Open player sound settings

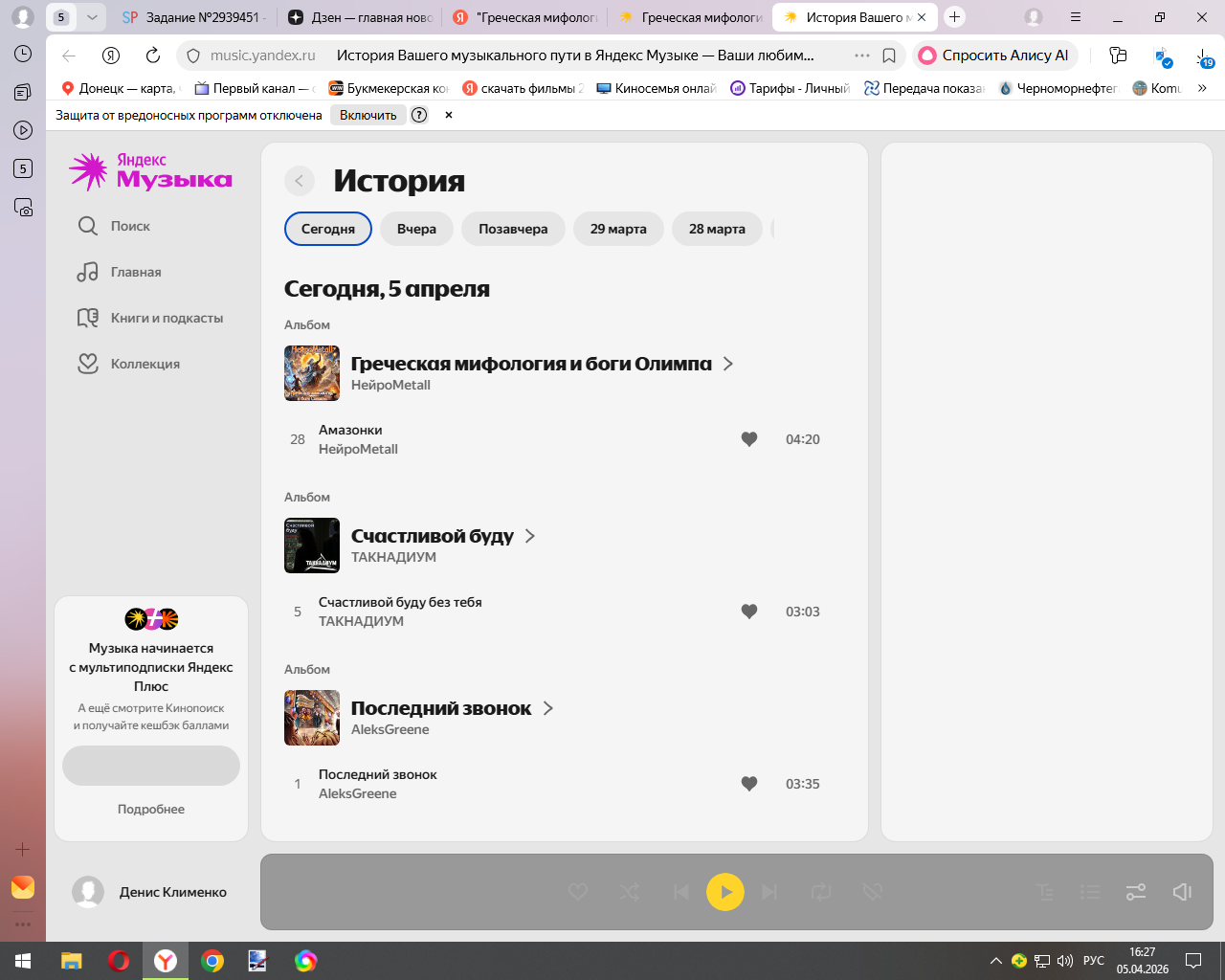point(1136,892)
